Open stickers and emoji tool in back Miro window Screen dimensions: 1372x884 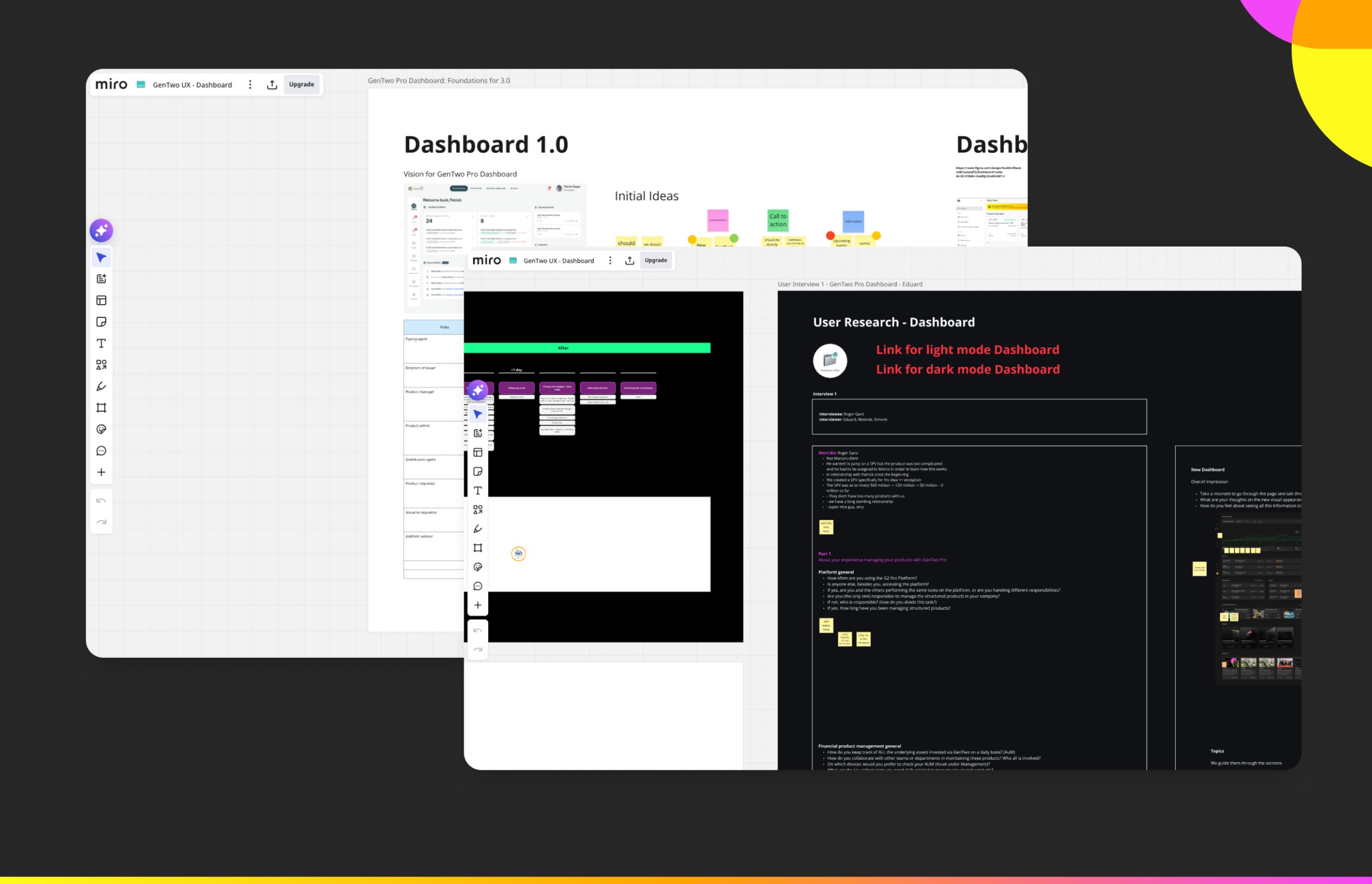point(101,429)
